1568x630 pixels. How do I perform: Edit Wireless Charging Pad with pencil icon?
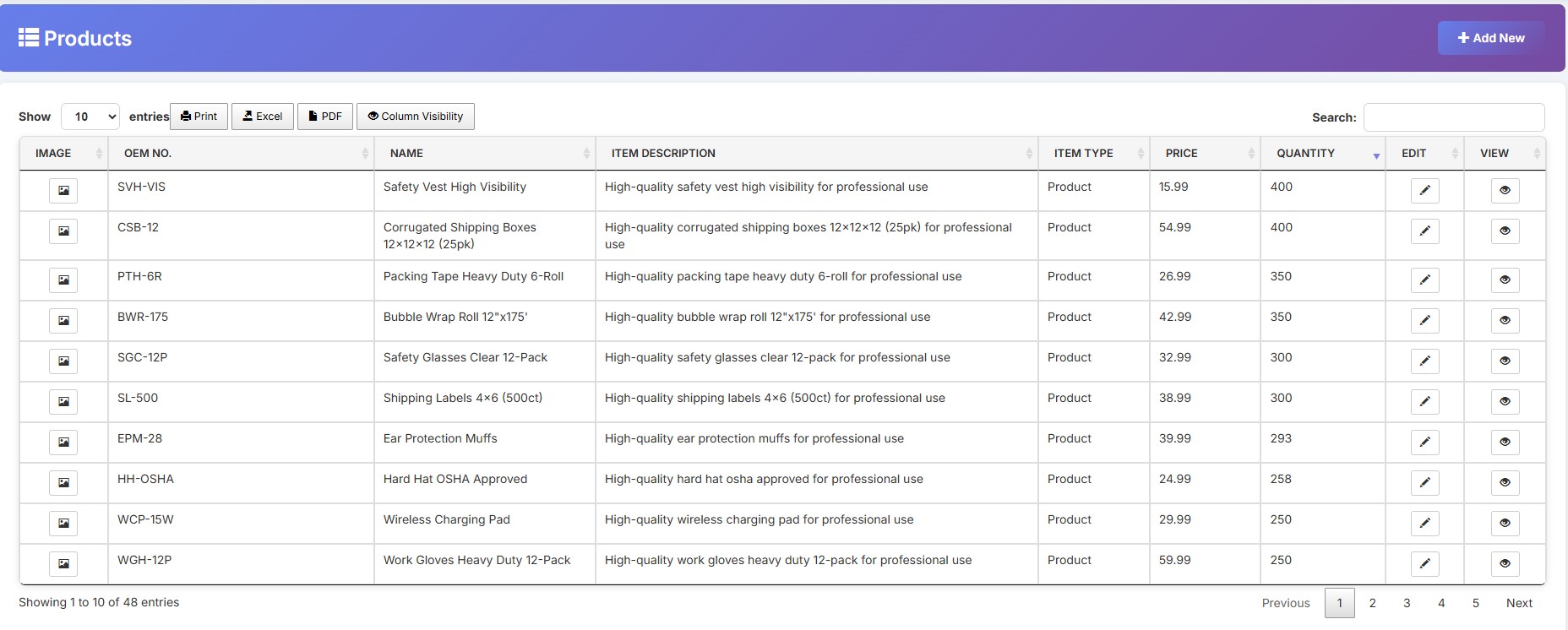(x=1424, y=524)
